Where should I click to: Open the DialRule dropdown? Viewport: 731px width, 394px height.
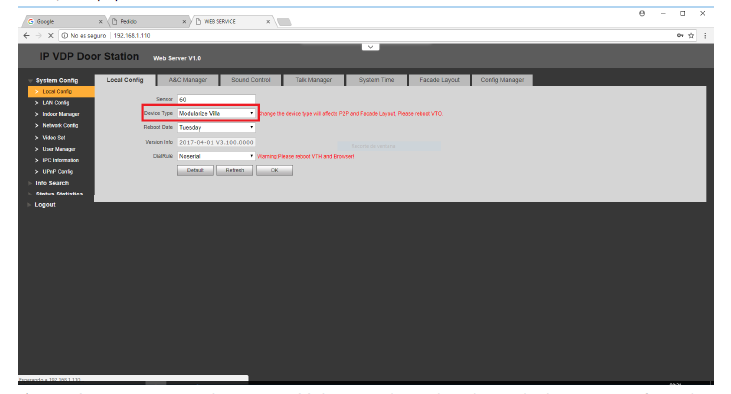(216, 156)
